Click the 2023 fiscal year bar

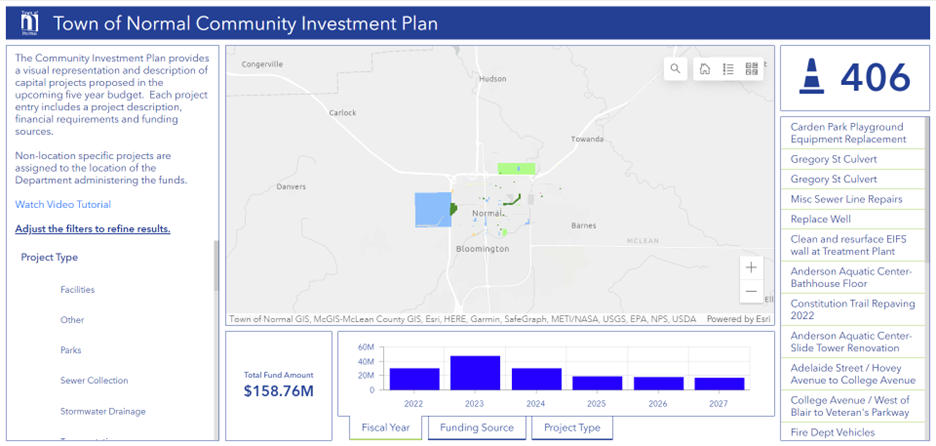click(475, 373)
